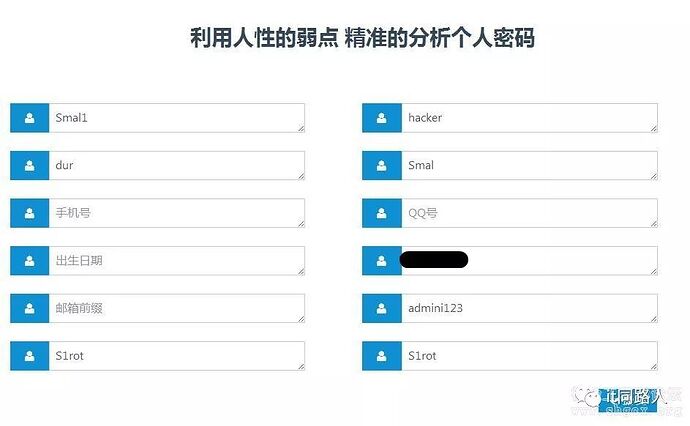The height and width of the screenshot is (426, 690).
Task: Click the user icon next to hacker
Action: (381, 118)
